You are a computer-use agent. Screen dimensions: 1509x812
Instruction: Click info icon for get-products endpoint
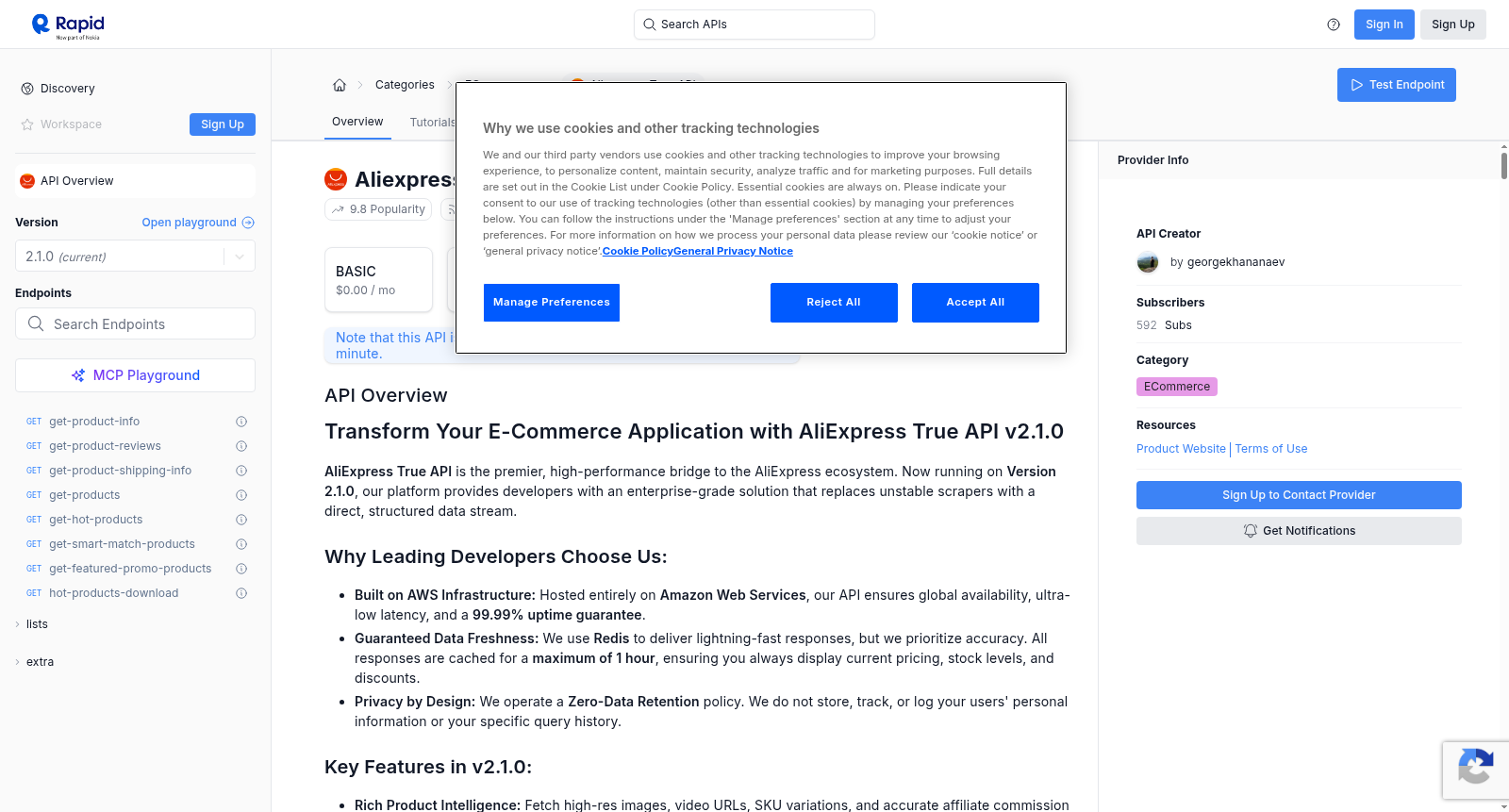(x=241, y=495)
